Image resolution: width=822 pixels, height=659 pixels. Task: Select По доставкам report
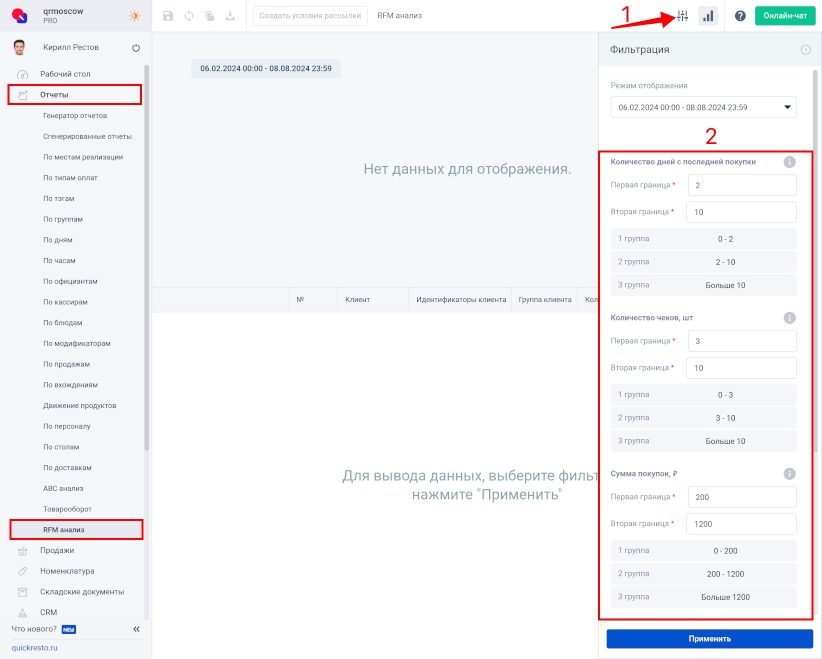tap(67, 468)
